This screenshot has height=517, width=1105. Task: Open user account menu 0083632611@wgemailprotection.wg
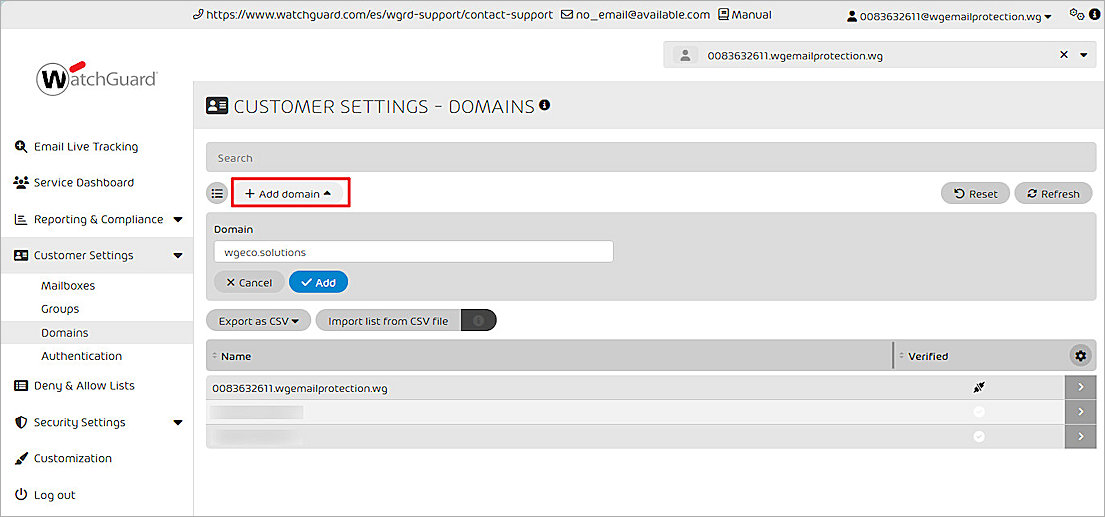tap(949, 15)
